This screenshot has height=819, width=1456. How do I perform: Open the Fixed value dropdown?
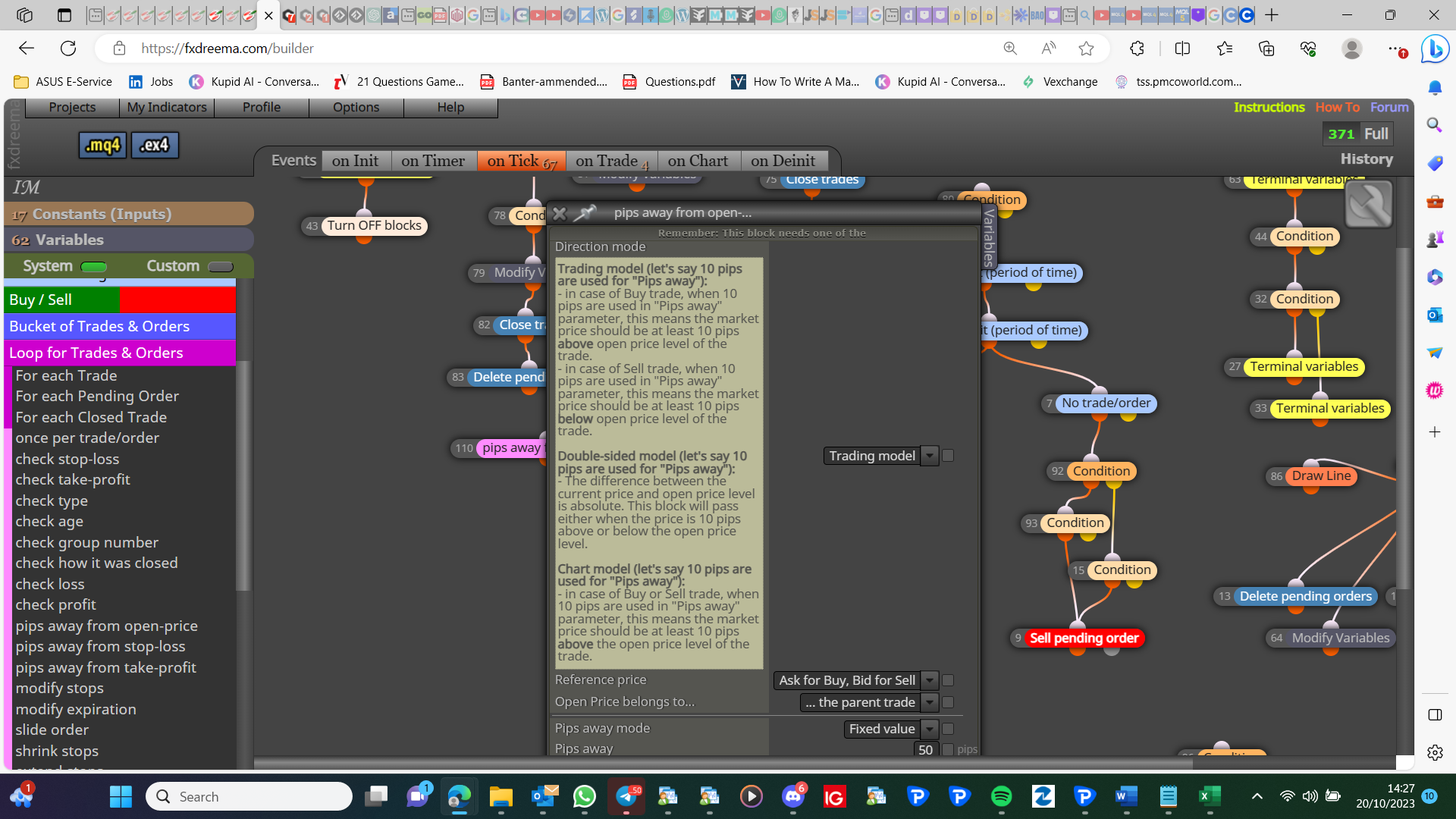[891, 729]
